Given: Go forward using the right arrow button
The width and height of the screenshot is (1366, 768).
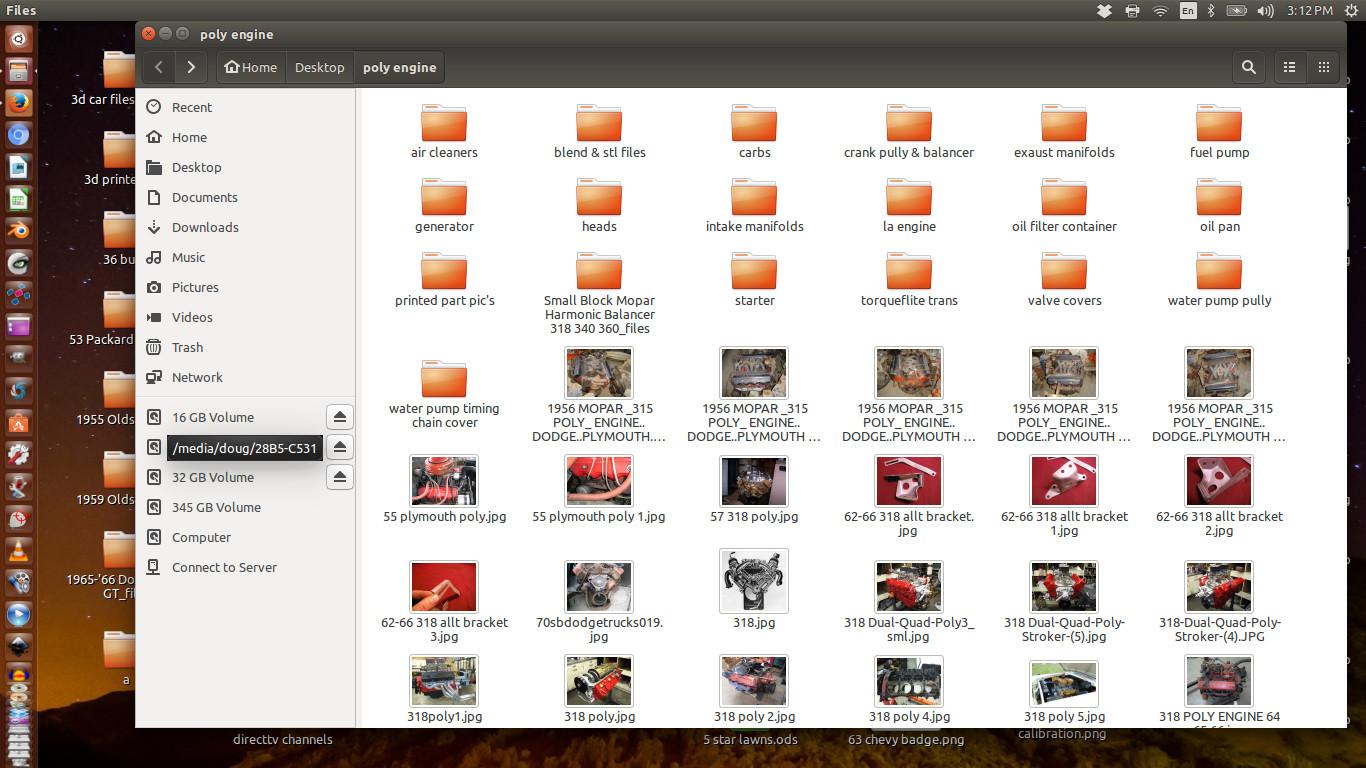Looking at the screenshot, I should pos(191,67).
